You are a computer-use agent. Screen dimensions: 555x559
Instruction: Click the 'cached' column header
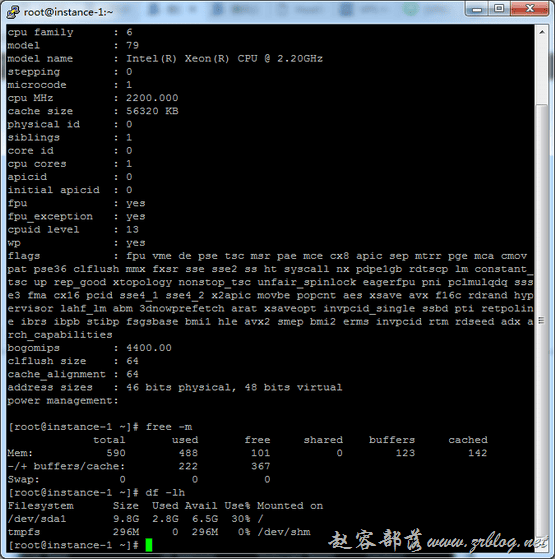[x=468, y=440]
